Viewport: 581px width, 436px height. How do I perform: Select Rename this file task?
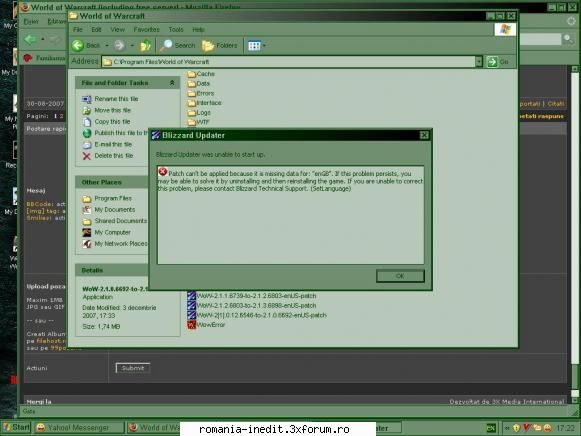116,99
